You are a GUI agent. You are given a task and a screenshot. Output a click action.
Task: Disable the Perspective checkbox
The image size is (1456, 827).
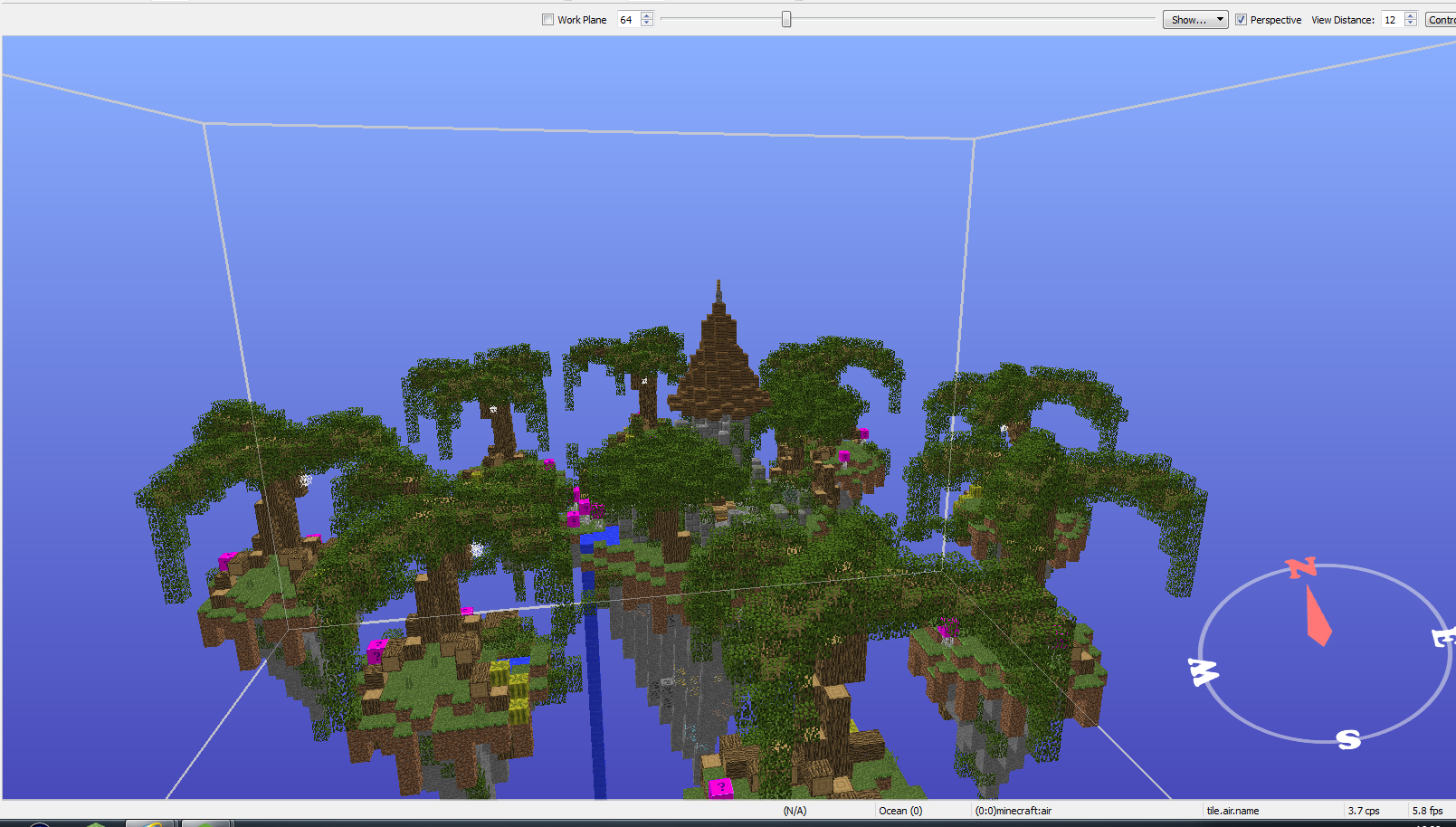point(1242,20)
